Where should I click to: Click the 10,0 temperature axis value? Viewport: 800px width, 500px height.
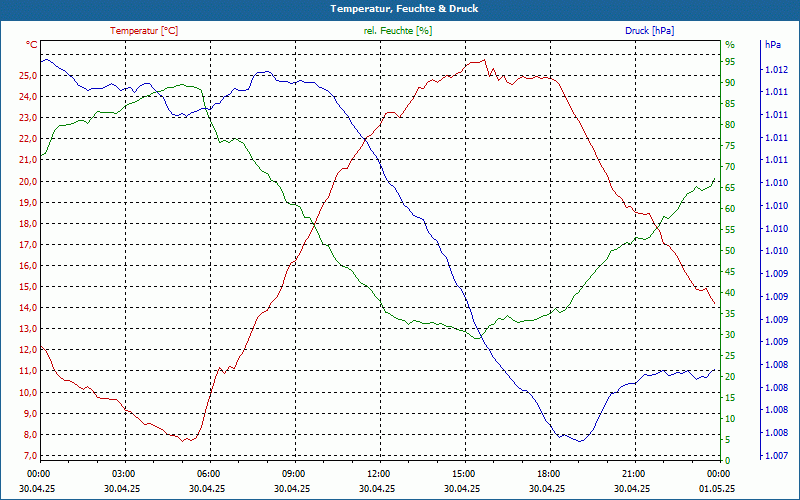click(x=28, y=392)
